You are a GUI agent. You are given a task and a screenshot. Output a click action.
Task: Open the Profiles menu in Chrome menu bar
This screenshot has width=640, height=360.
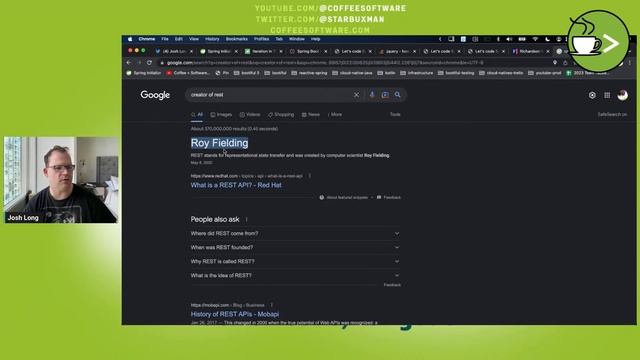click(262, 39)
